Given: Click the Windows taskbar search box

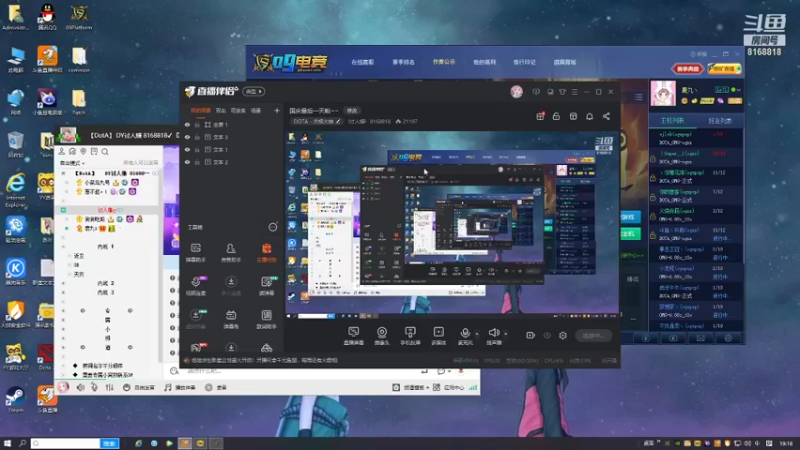Looking at the screenshot, I should [x=66, y=443].
